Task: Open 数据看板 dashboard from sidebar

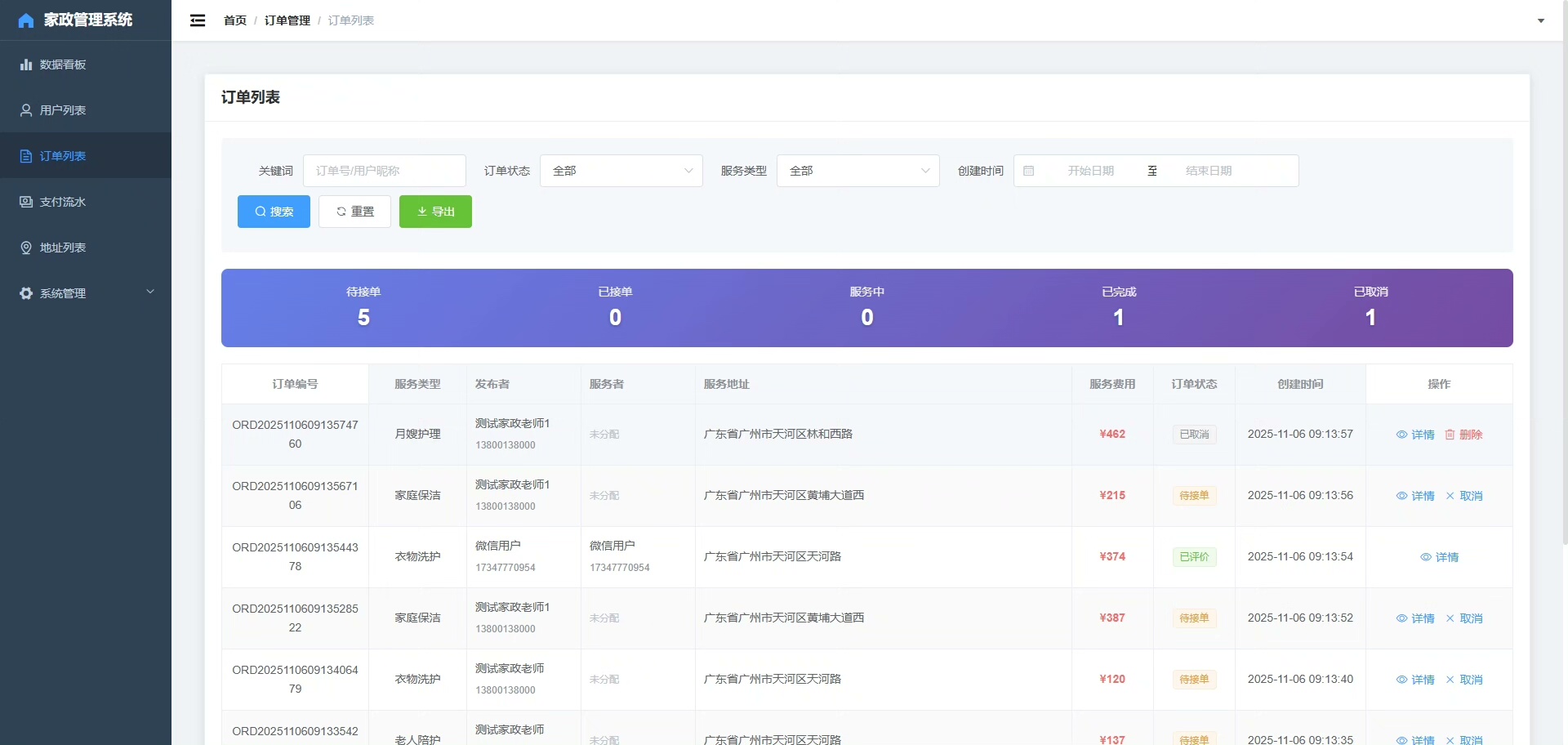Action: [62, 65]
